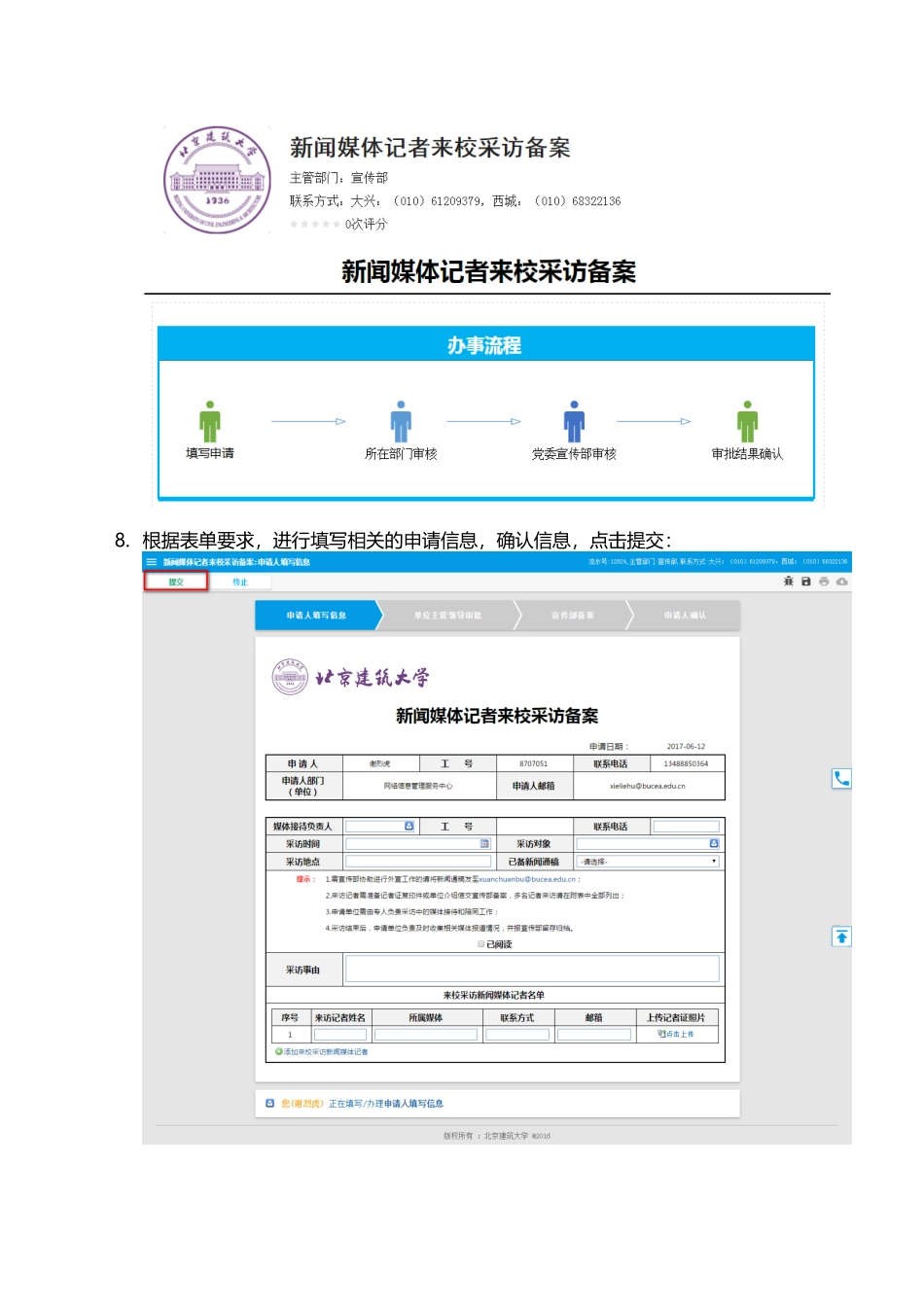Select the 单位主管领导审批 step tab

(447, 616)
